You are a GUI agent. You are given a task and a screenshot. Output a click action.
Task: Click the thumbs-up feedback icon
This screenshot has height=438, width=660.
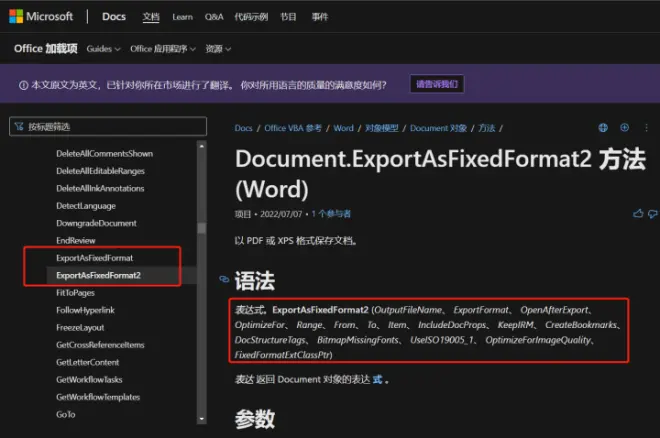point(638,214)
